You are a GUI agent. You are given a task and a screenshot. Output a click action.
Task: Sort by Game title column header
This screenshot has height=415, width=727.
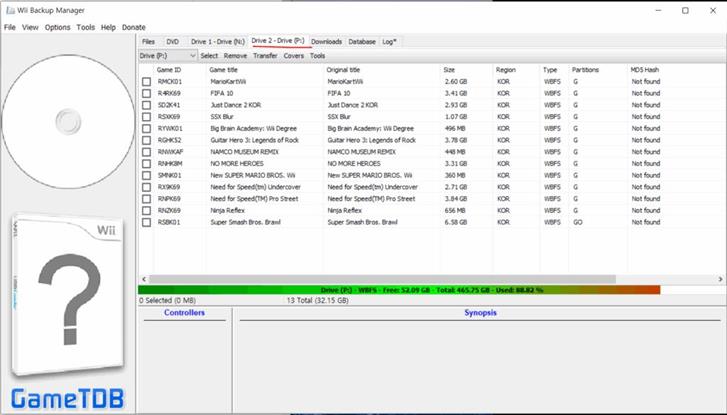[x=265, y=70]
